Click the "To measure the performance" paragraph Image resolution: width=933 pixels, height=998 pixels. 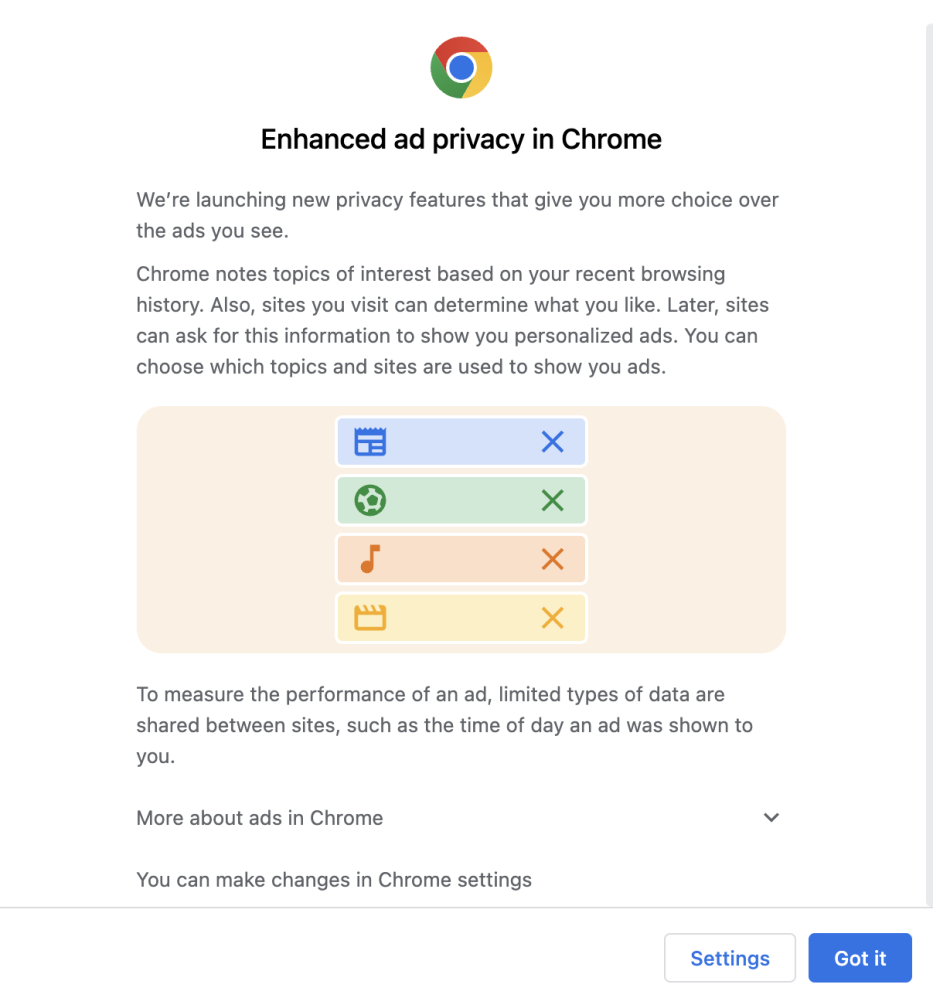pos(444,725)
